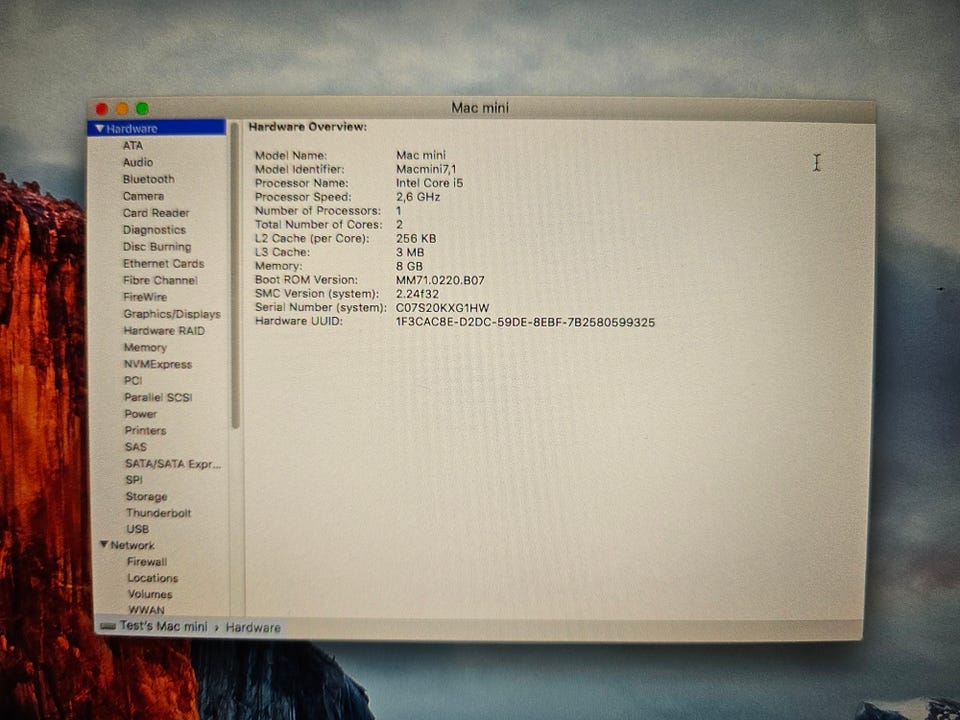960x720 pixels.
Task: Open the Volumes network entry
Action: pos(150,594)
